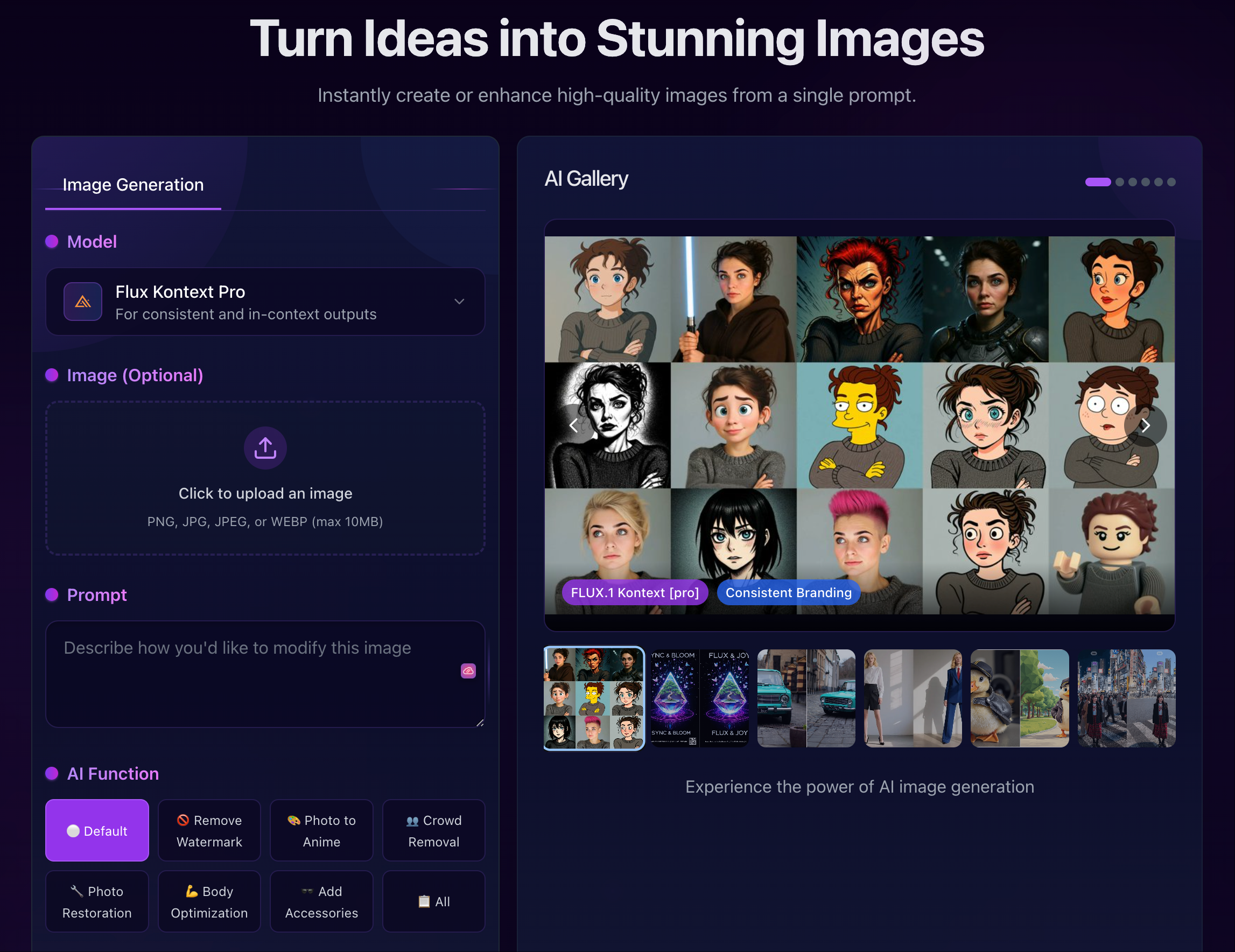
Task: Click 'PNG, JPG, JPEG, or WEBP (max 10MB)' text
Action: click(x=265, y=522)
